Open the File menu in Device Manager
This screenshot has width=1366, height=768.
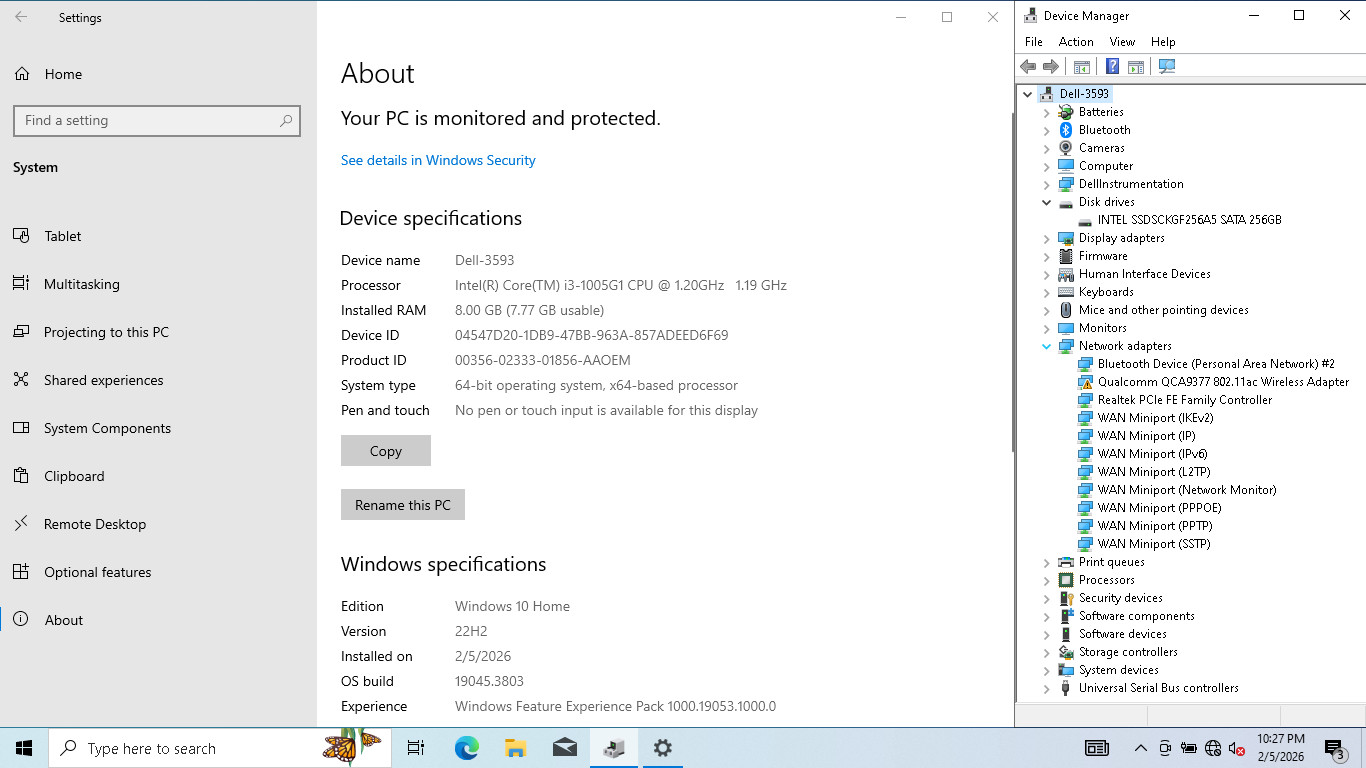(1034, 42)
